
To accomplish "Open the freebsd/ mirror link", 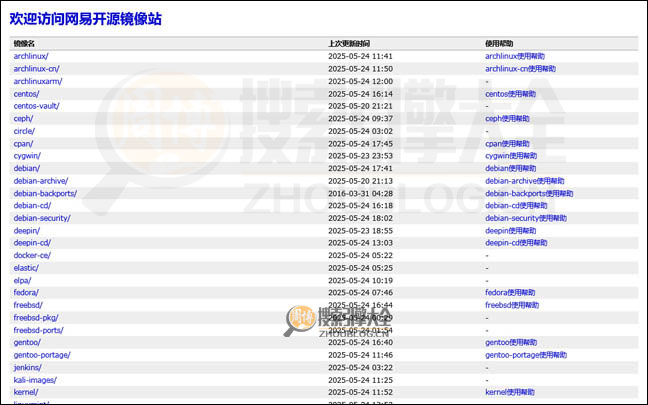I will click(x=28, y=305).
